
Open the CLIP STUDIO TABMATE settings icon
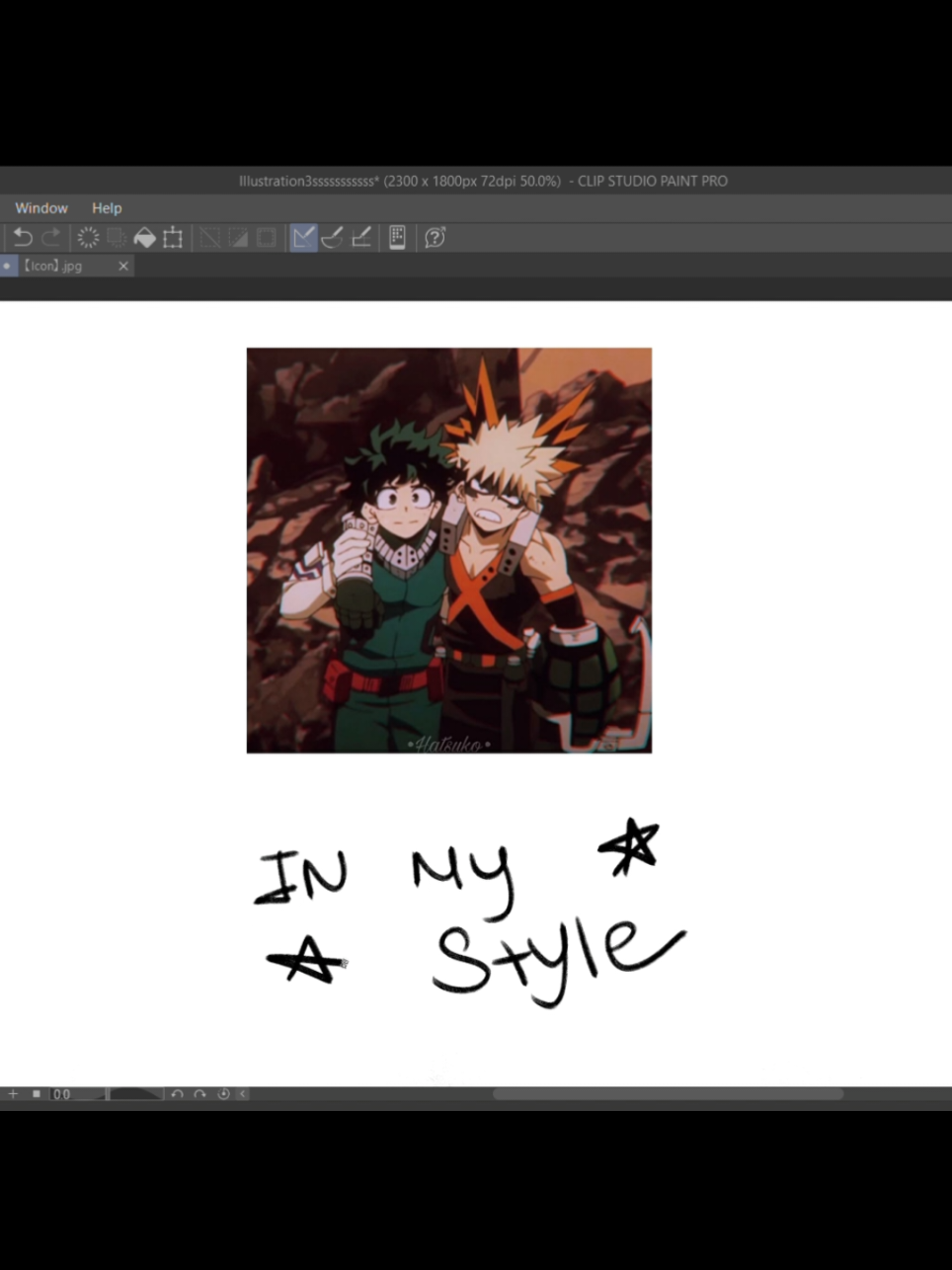pos(397,237)
